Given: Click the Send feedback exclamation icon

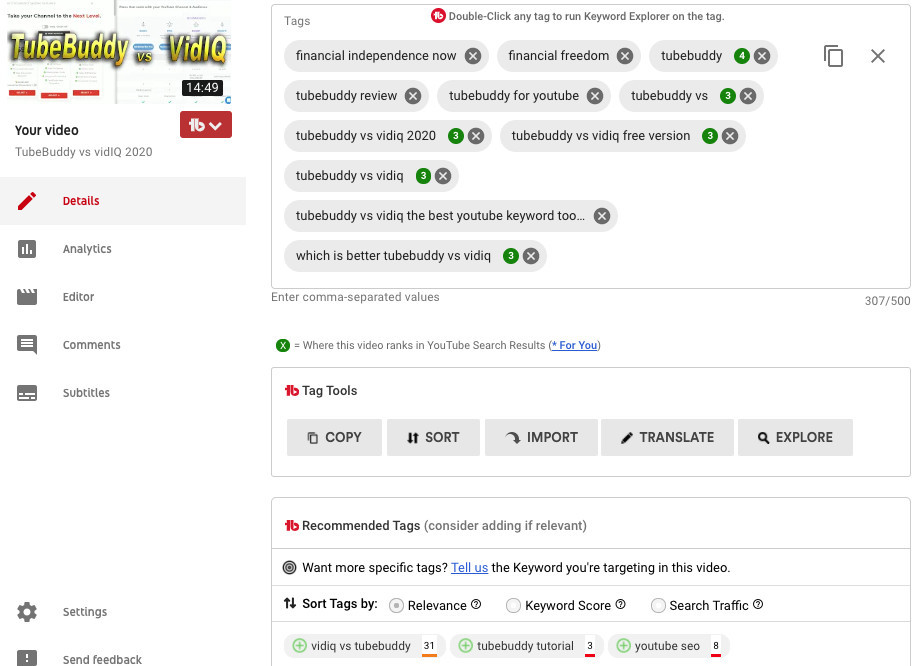Looking at the screenshot, I should pos(27,658).
